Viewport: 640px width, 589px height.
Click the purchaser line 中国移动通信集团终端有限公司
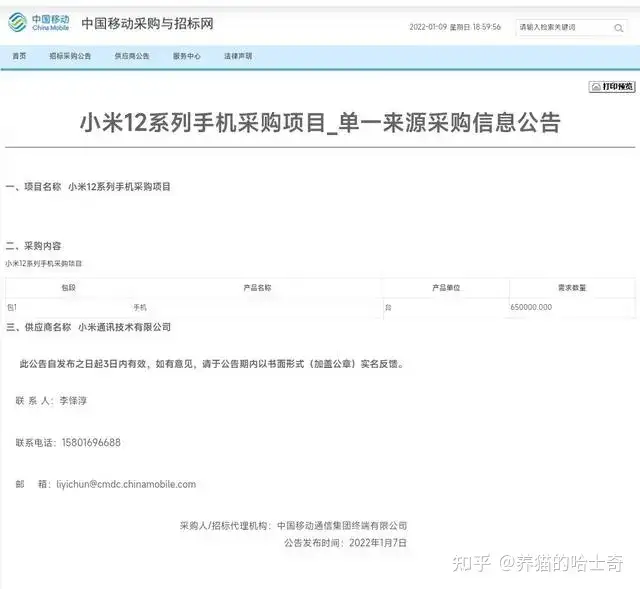click(x=342, y=525)
